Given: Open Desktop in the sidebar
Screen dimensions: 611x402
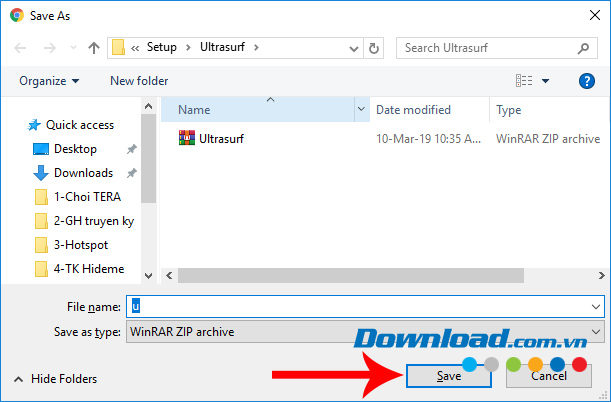Looking at the screenshot, I should (75, 149).
